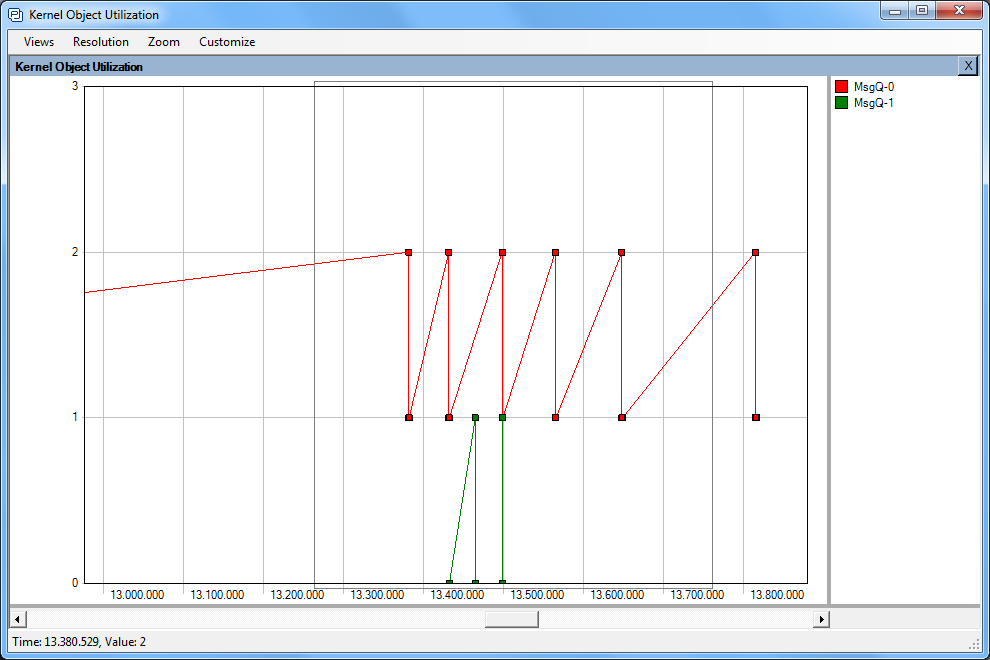Click the green MsgQ-1 legend swatch

(842, 103)
